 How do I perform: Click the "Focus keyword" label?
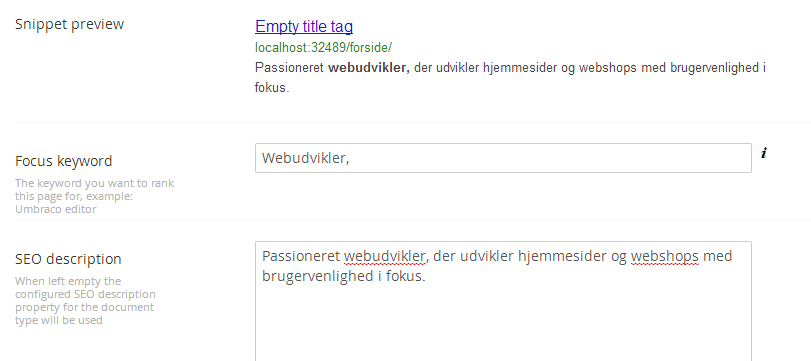click(x=64, y=161)
